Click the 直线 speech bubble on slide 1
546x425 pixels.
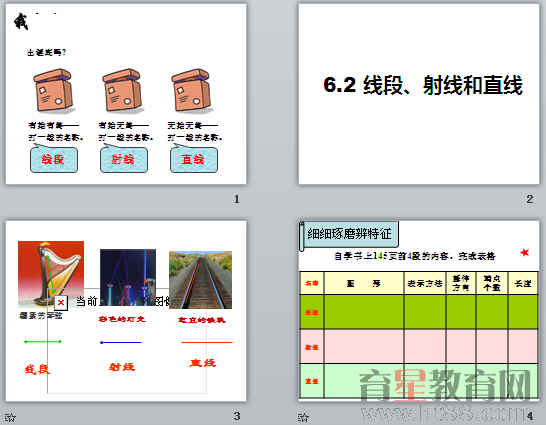(194, 159)
